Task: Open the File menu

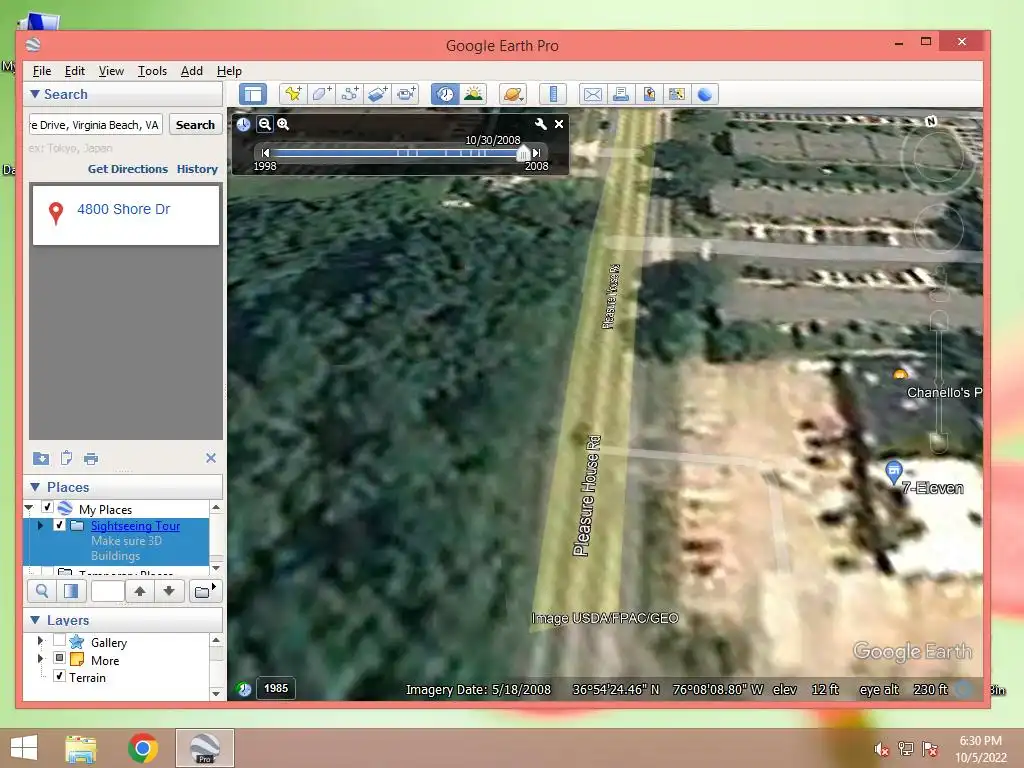Action: [42, 71]
